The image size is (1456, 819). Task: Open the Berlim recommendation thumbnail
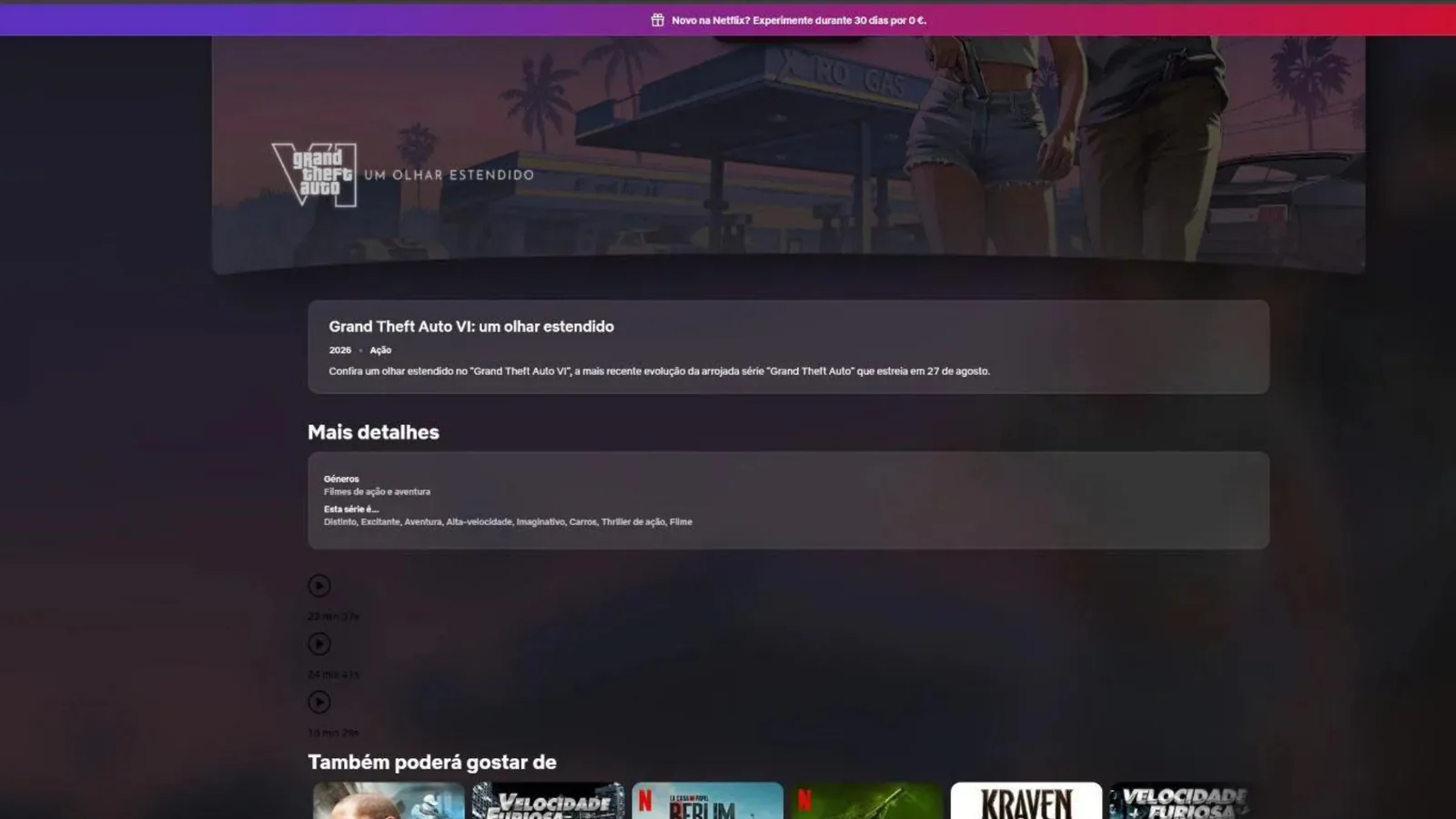[707, 801]
